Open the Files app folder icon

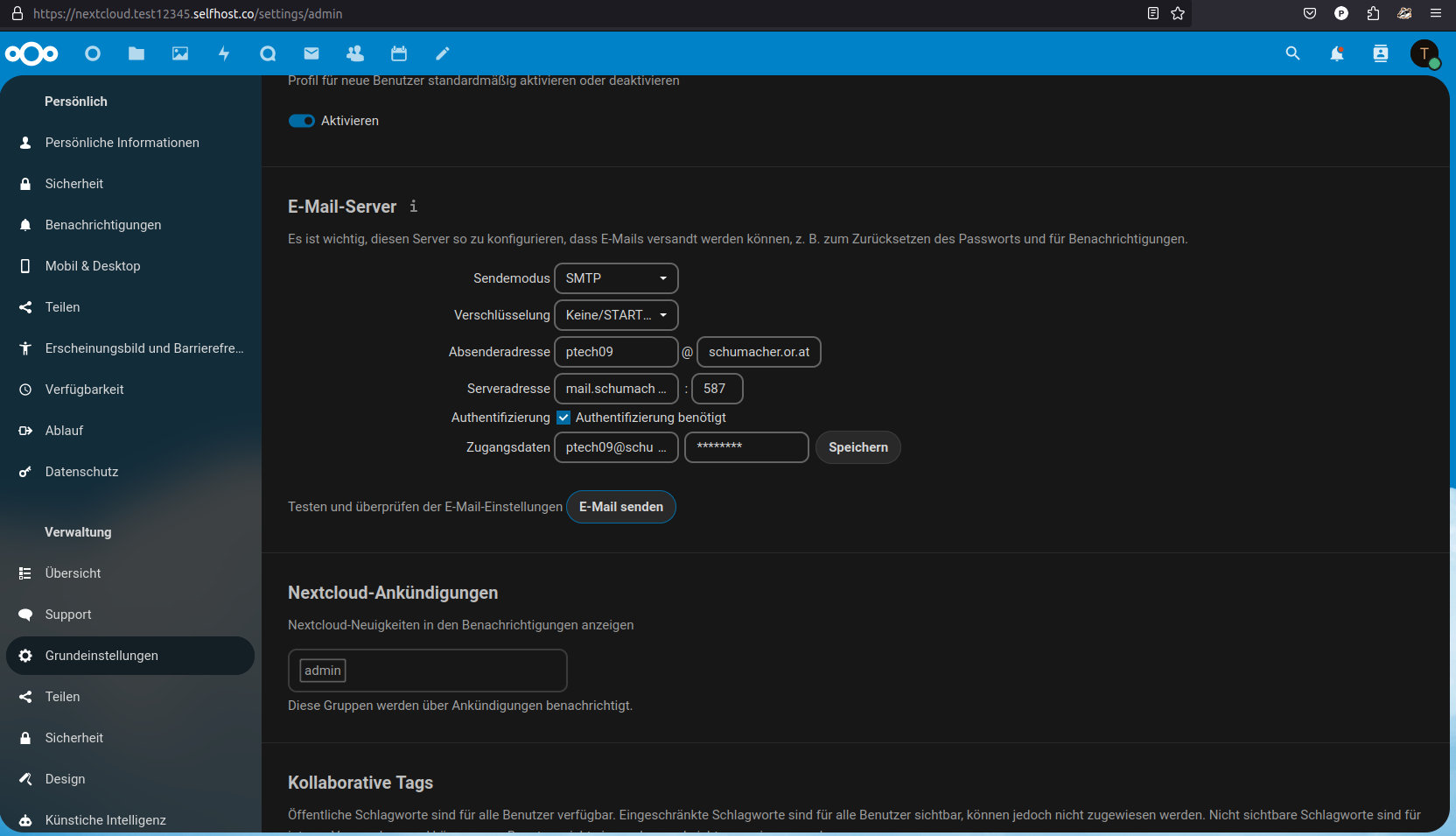tap(136, 53)
